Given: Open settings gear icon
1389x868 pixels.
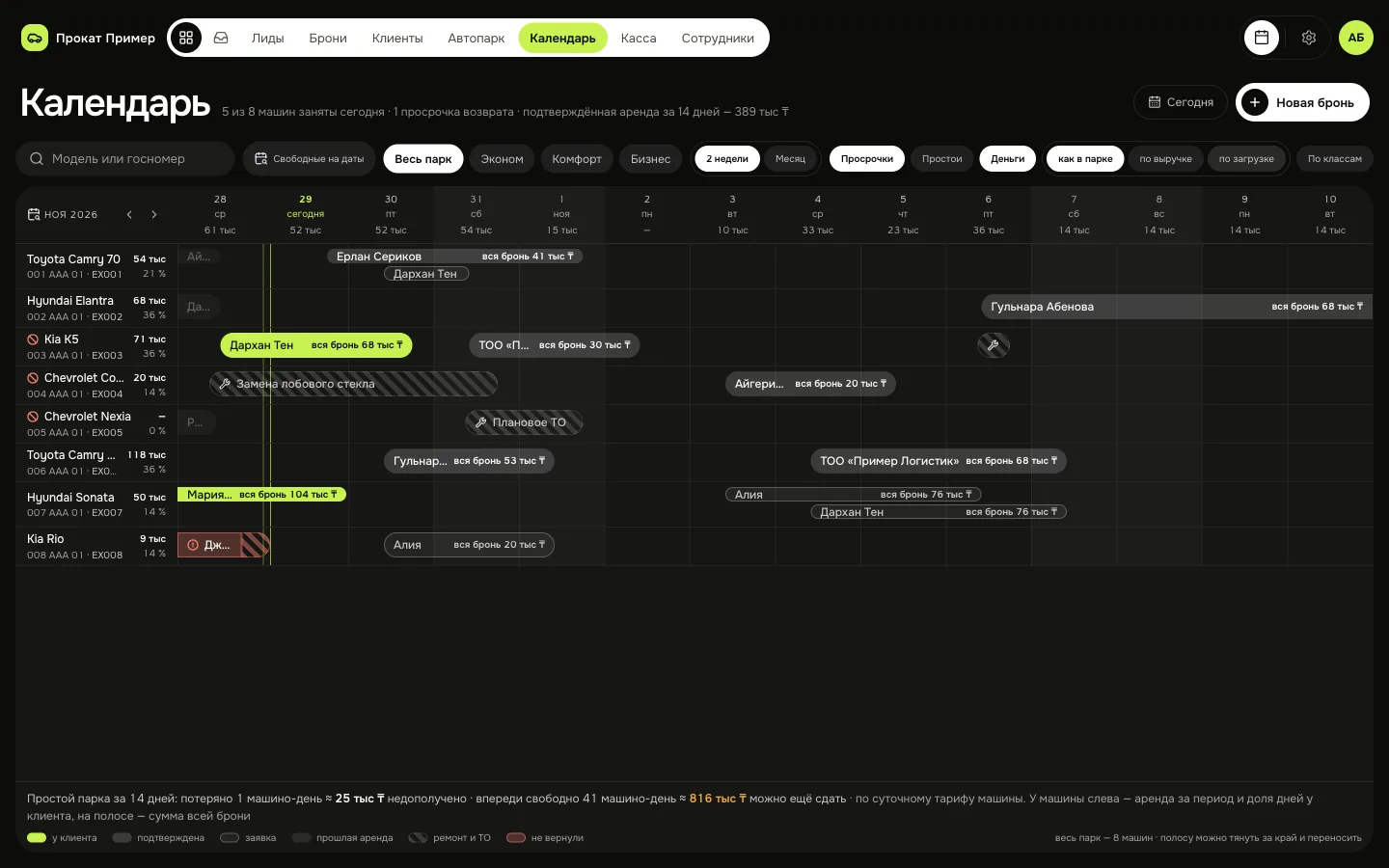Looking at the screenshot, I should point(1309,38).
